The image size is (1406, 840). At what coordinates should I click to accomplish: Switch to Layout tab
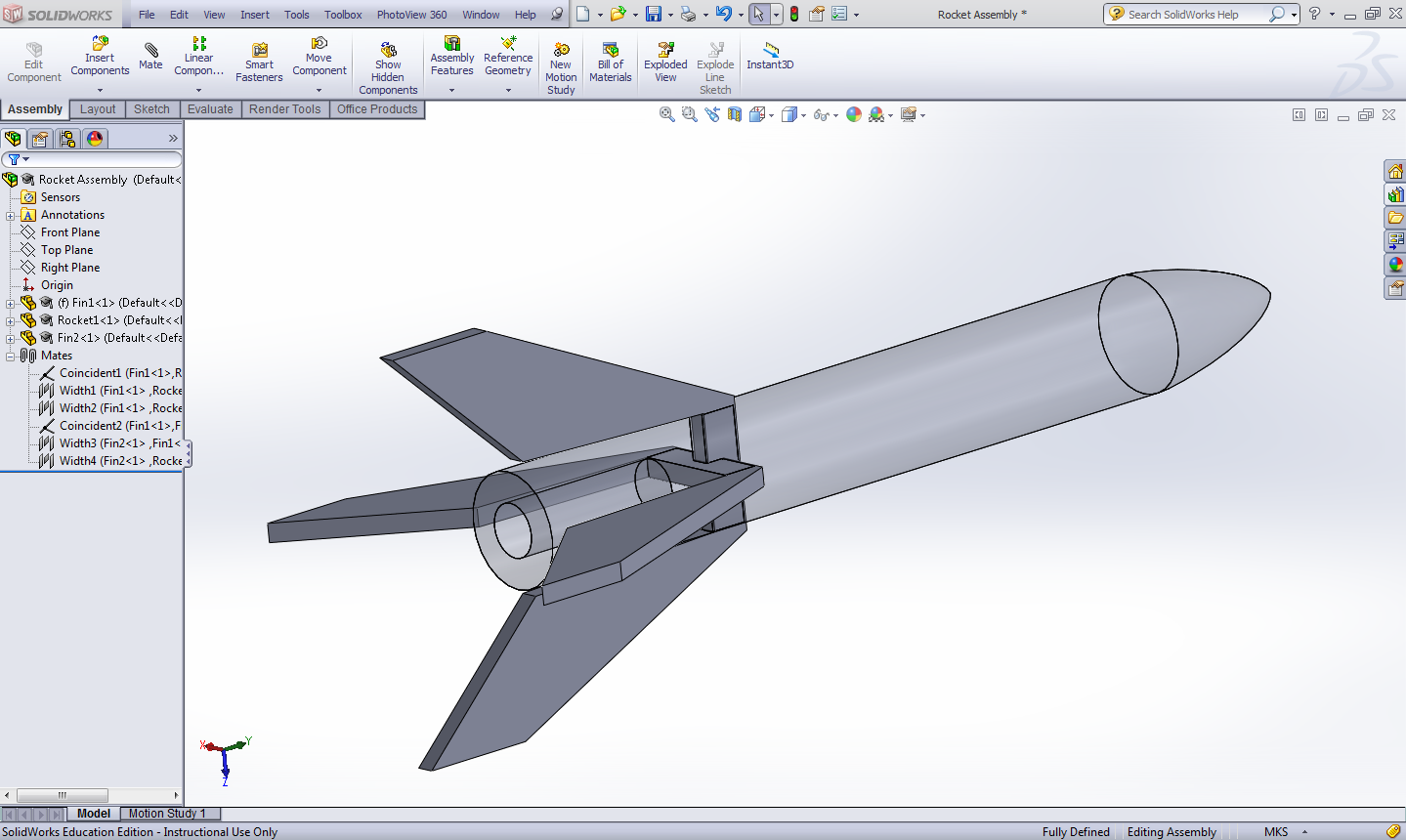[98, 109]
